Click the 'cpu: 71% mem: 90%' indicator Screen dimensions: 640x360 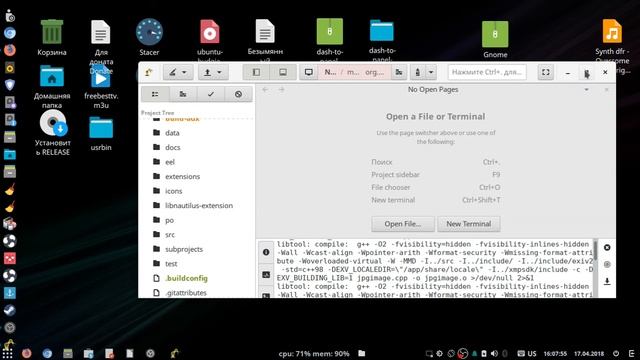[313, 353]
